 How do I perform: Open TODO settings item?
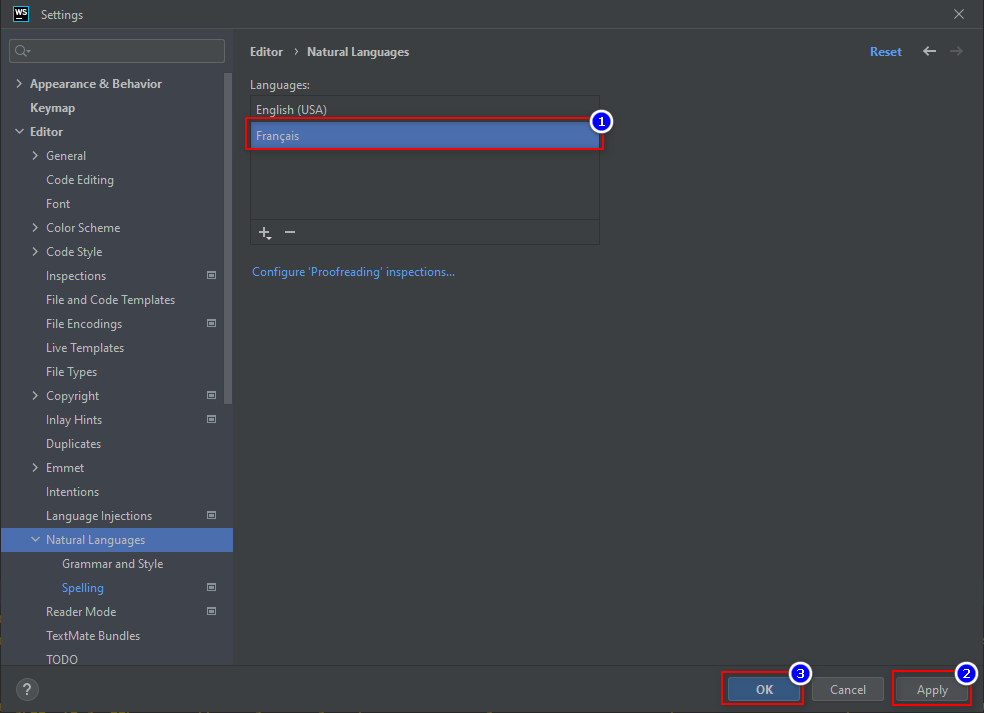pyautogui.click(x=62, y=660)
